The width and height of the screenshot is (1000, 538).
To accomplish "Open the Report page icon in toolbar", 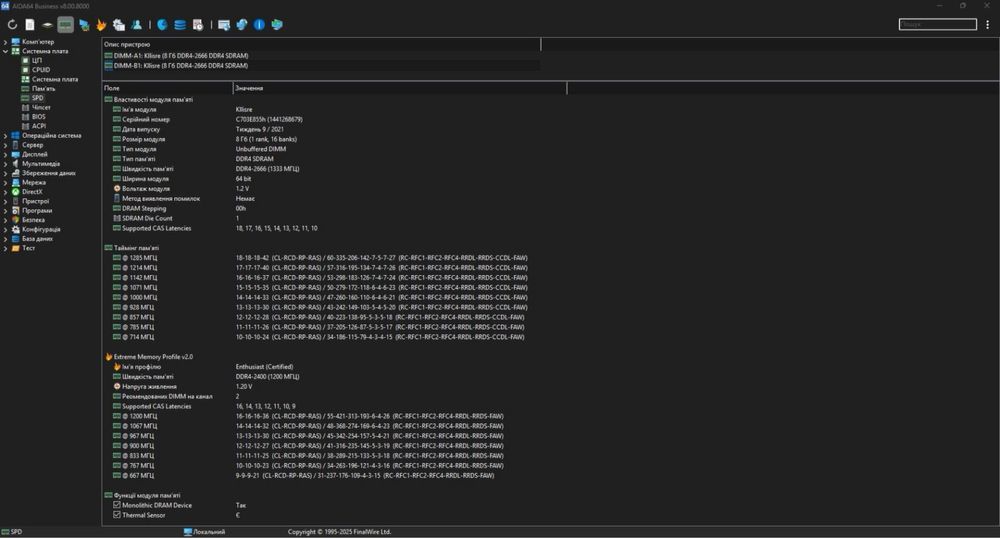I will tap(30, 25).
